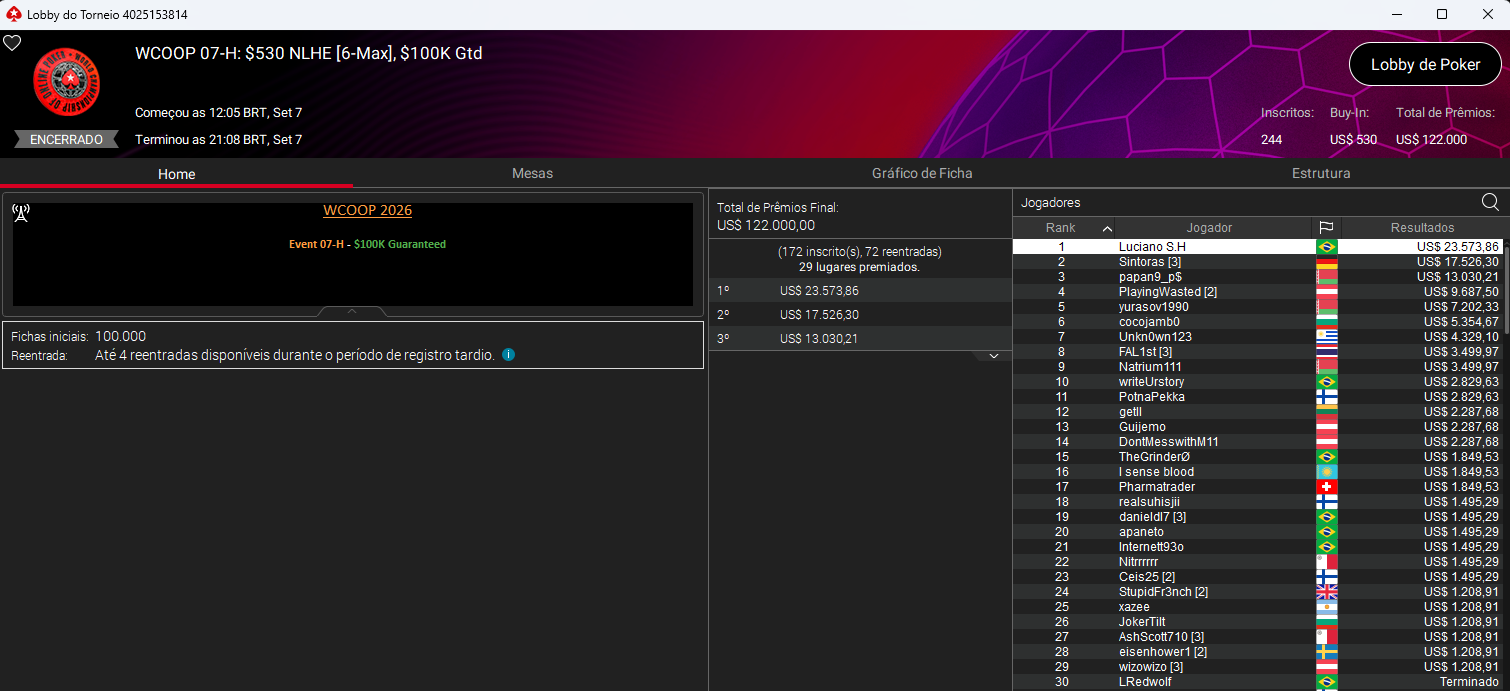
Task: Click the flag next to PotnaPekka
Action: [x=1327, y=397]
